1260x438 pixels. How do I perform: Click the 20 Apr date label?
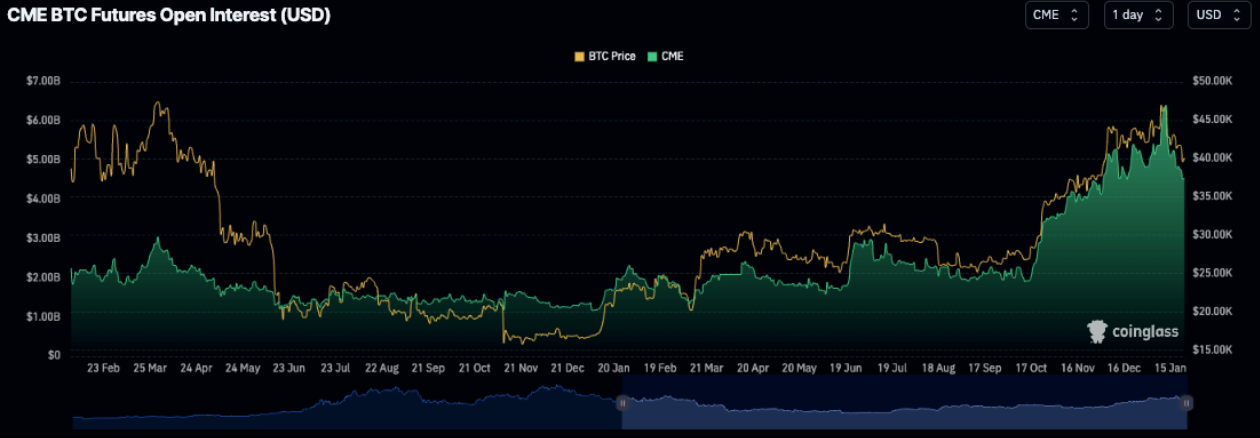click(x=754, y=368)
